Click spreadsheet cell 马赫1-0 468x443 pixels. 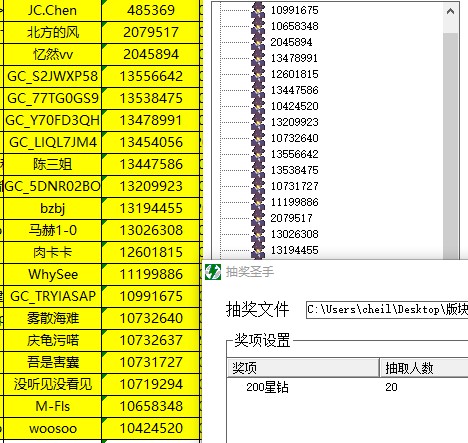point(52,230)
